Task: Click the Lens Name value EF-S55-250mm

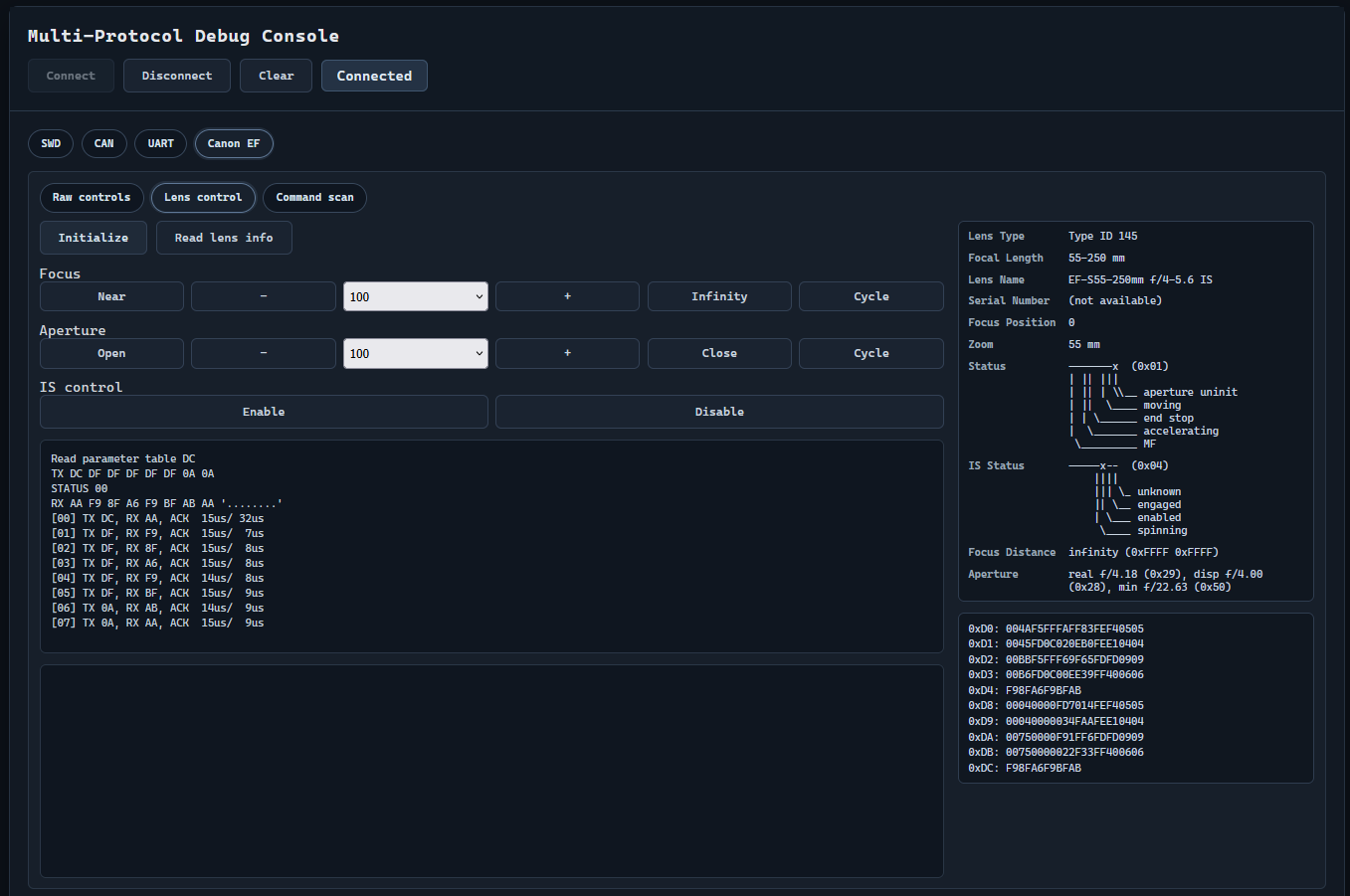Action: tap(1140, 279)
